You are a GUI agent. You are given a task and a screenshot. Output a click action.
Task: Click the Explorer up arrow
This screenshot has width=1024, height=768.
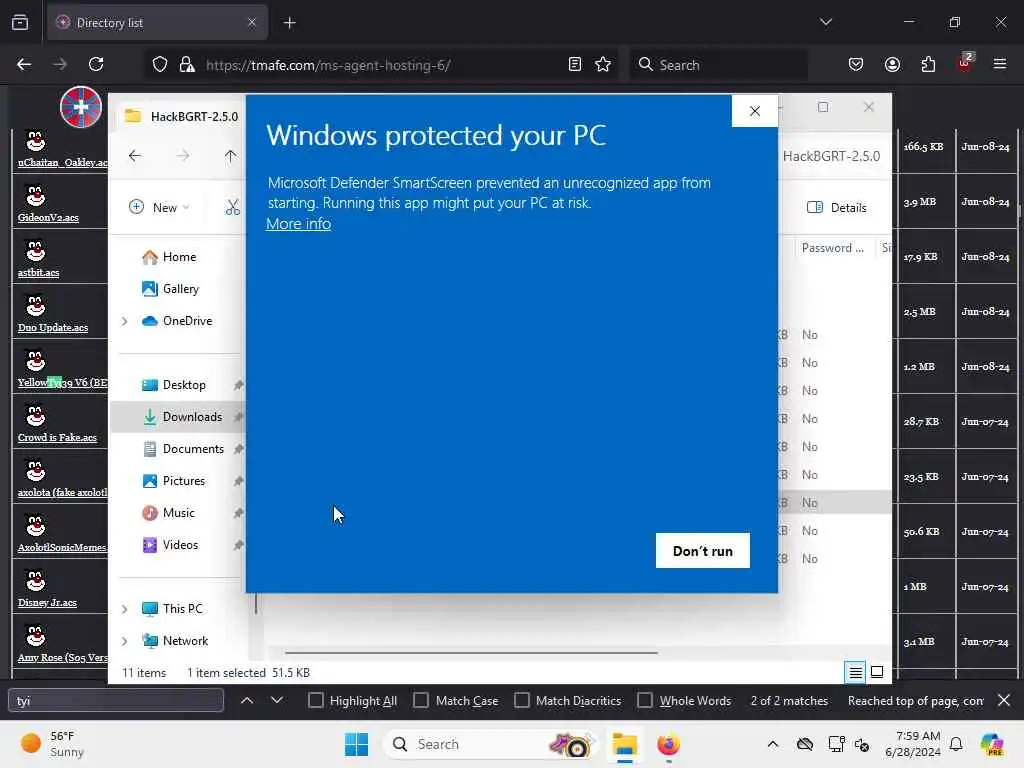pos(231,155)
